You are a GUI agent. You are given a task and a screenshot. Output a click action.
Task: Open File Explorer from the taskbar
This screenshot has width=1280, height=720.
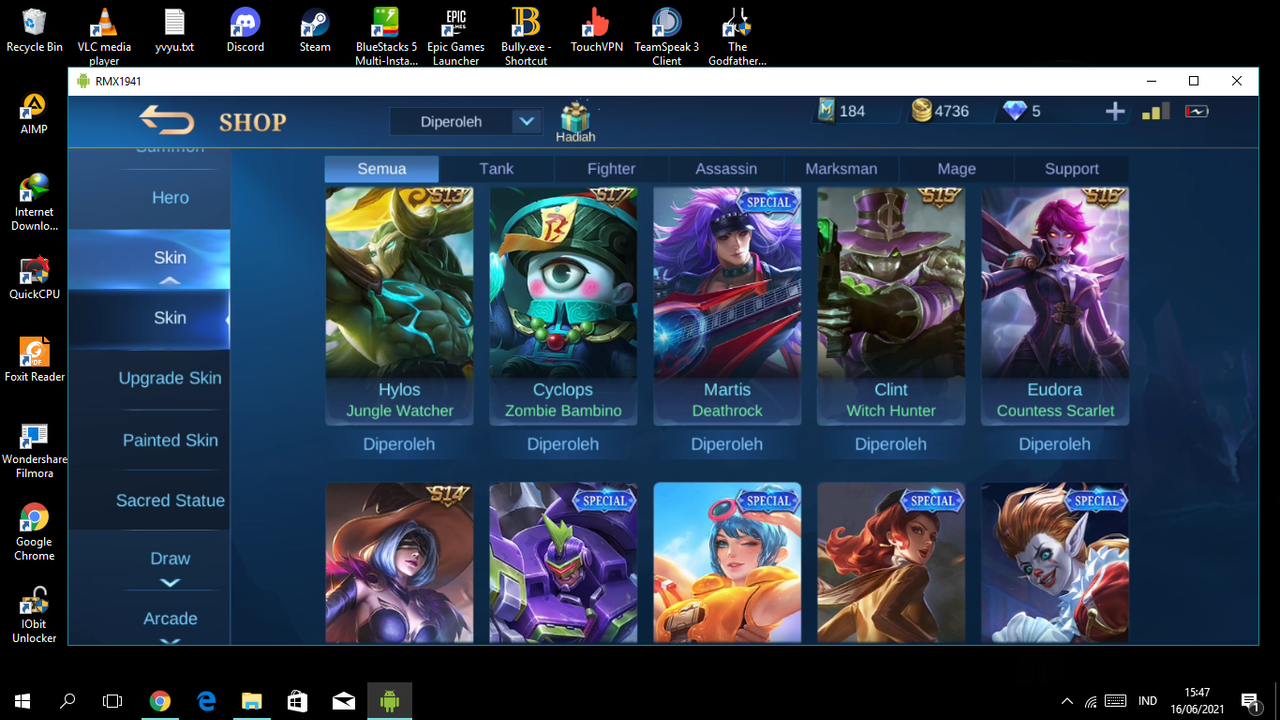point(251,701)
